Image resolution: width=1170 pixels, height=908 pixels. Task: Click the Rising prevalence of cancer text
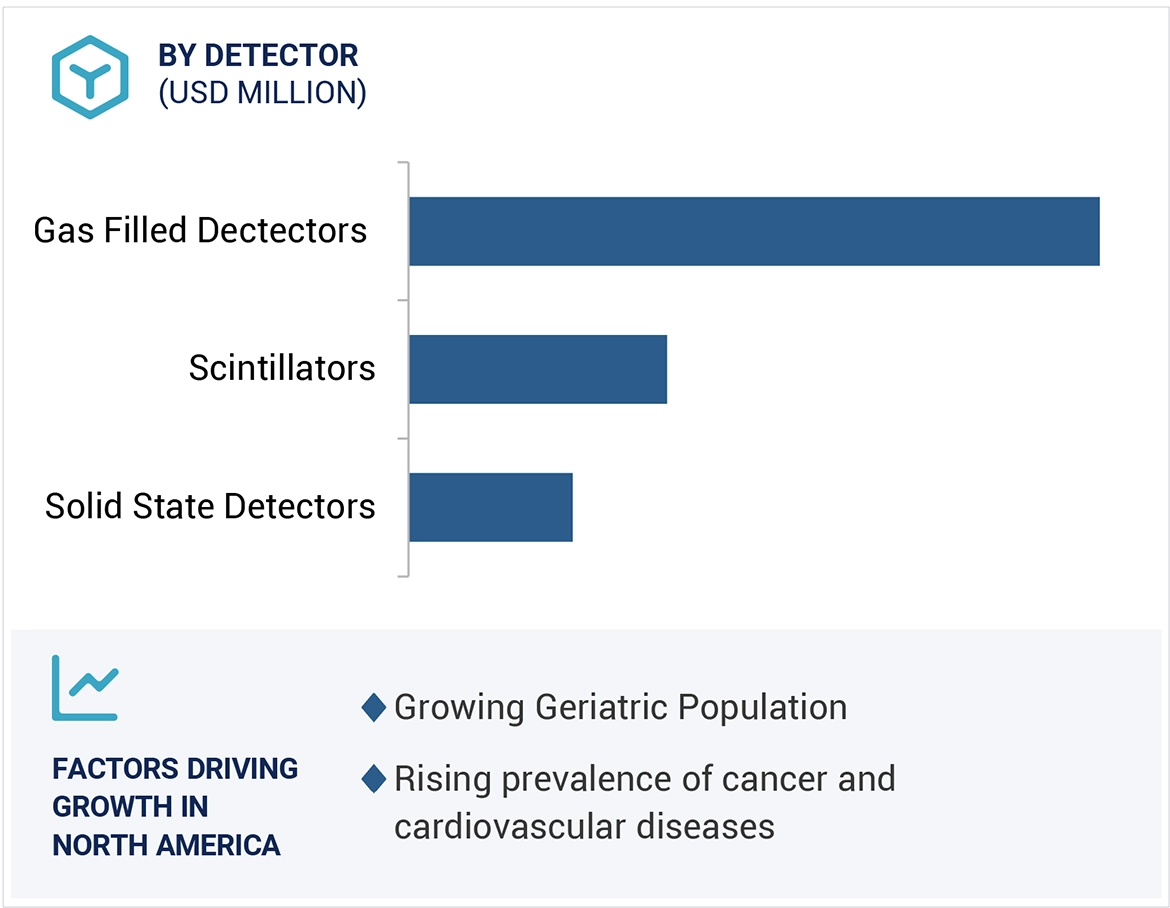644,779
